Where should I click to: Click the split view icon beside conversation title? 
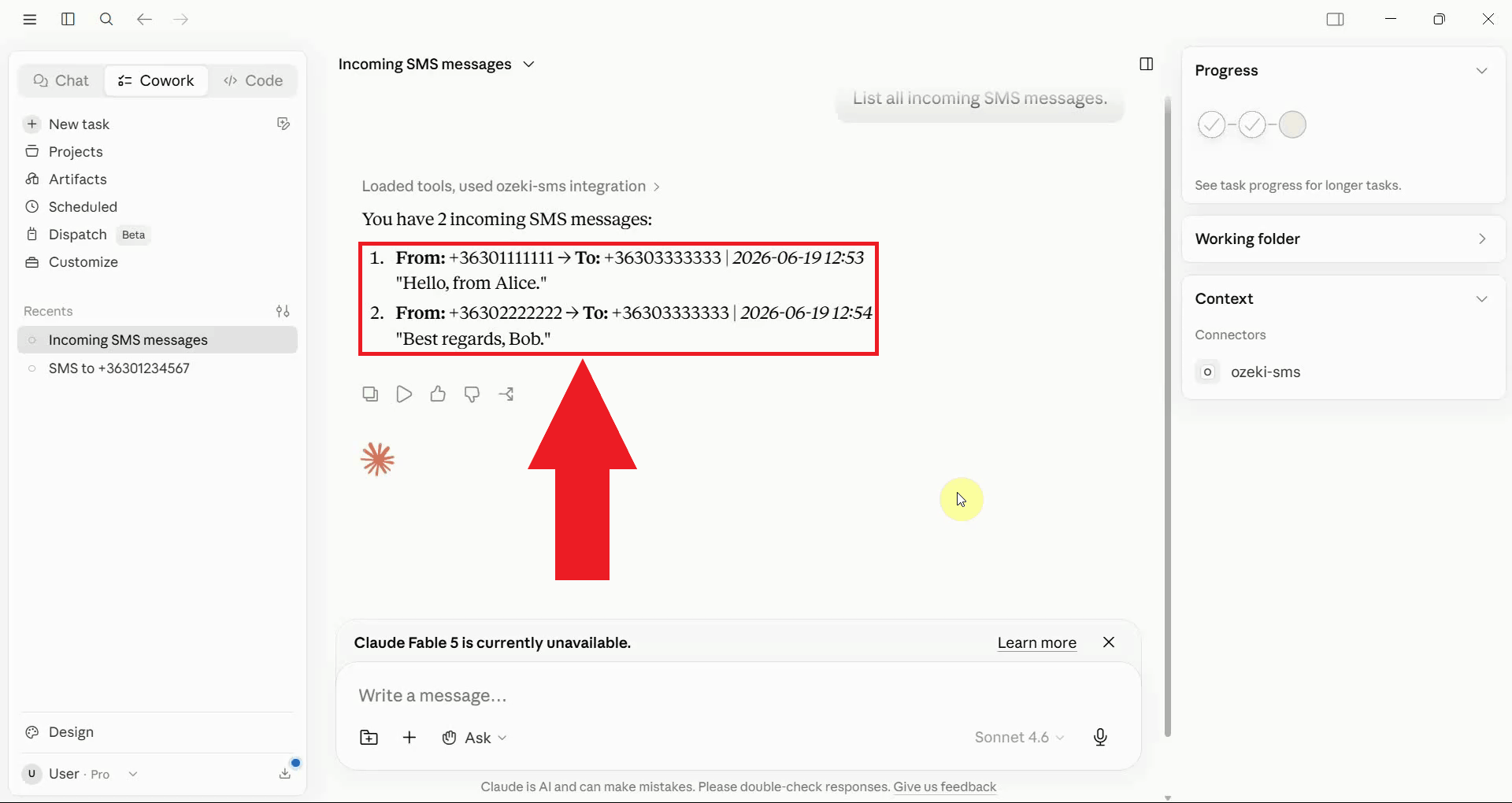(1147, 64)
